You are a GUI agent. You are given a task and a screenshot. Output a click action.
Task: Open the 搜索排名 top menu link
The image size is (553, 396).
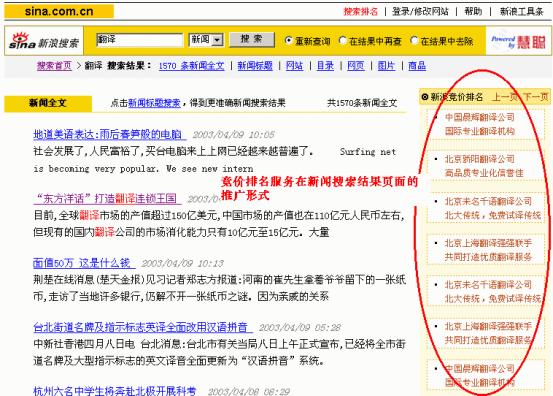(360, 12)
